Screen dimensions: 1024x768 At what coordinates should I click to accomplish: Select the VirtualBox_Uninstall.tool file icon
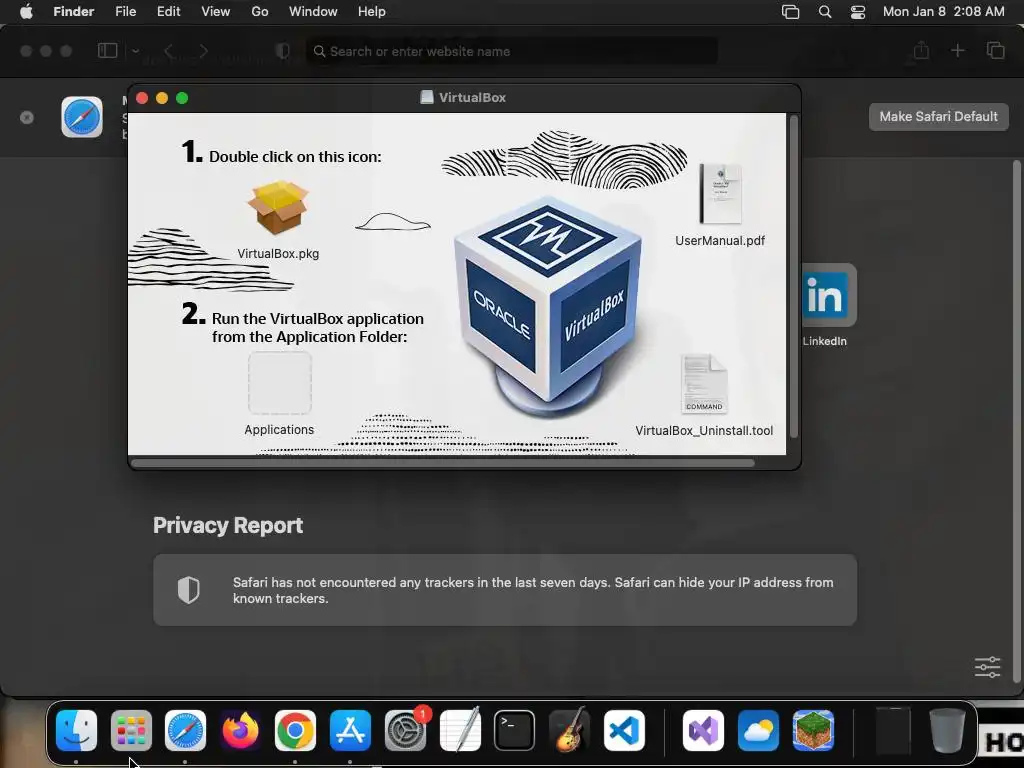[704, 384]
